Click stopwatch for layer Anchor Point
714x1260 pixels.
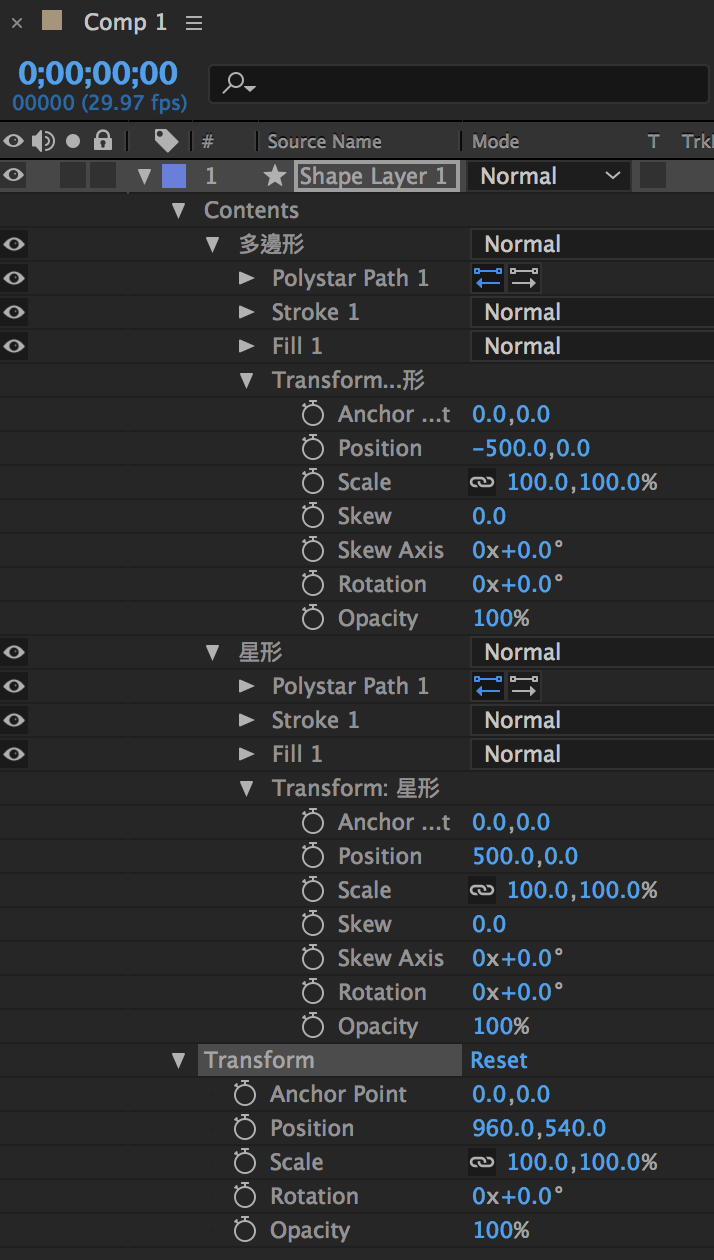coord(245,1094)
